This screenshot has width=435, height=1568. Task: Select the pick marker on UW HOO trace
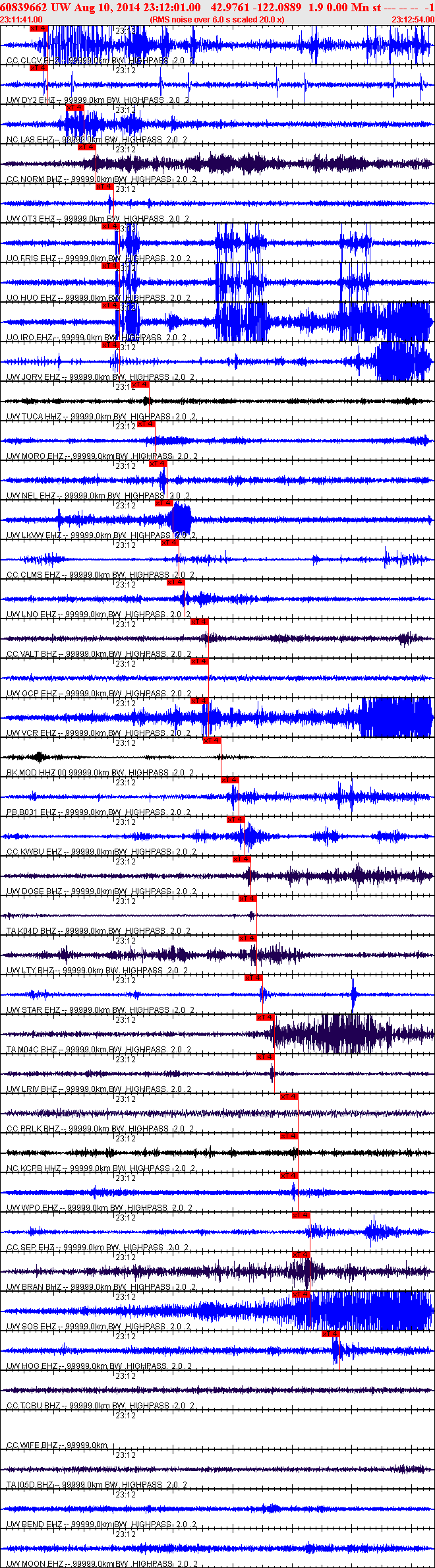click(x=330, y=1334)
